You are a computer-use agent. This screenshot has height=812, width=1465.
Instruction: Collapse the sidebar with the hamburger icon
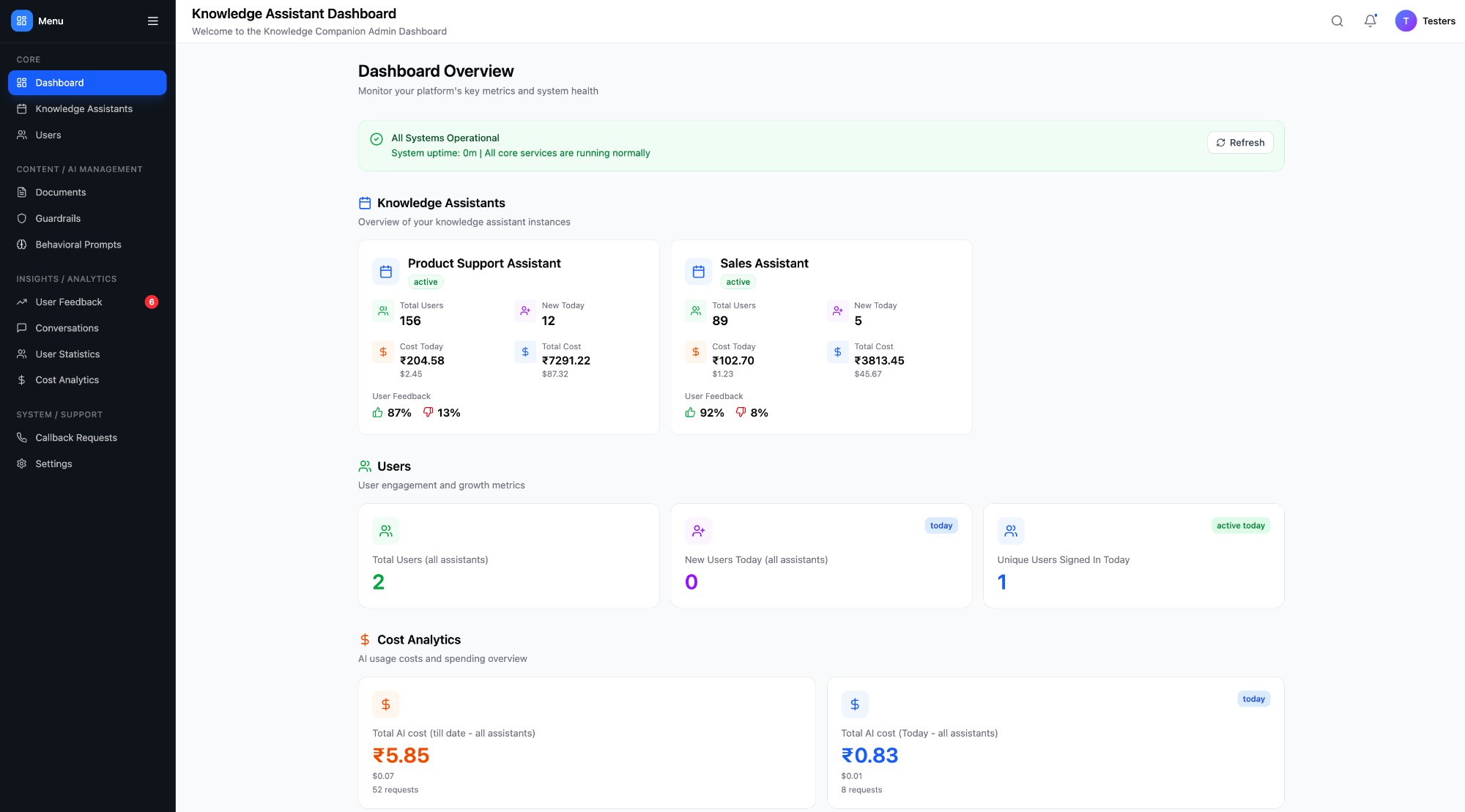153,21
